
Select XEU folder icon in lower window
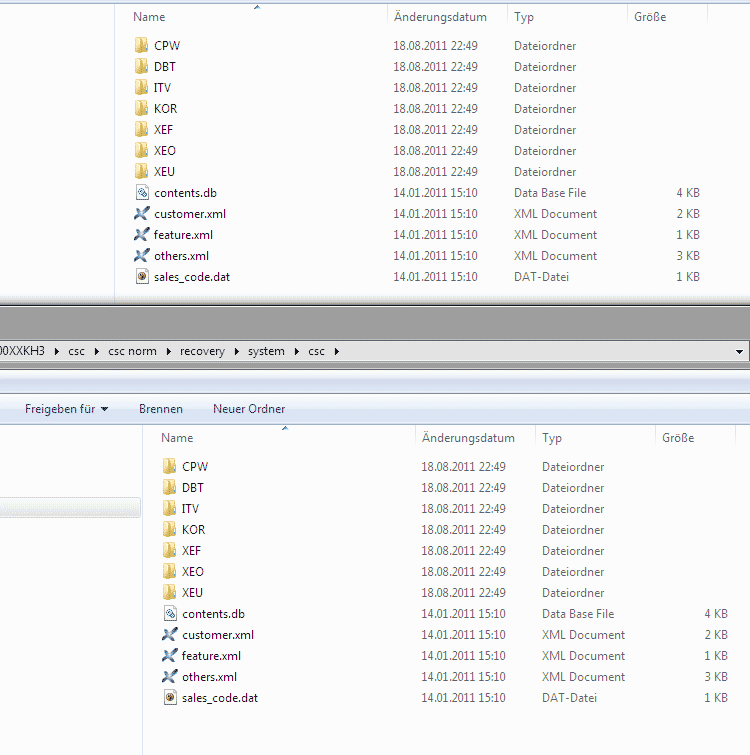click(x=169, y=592)
